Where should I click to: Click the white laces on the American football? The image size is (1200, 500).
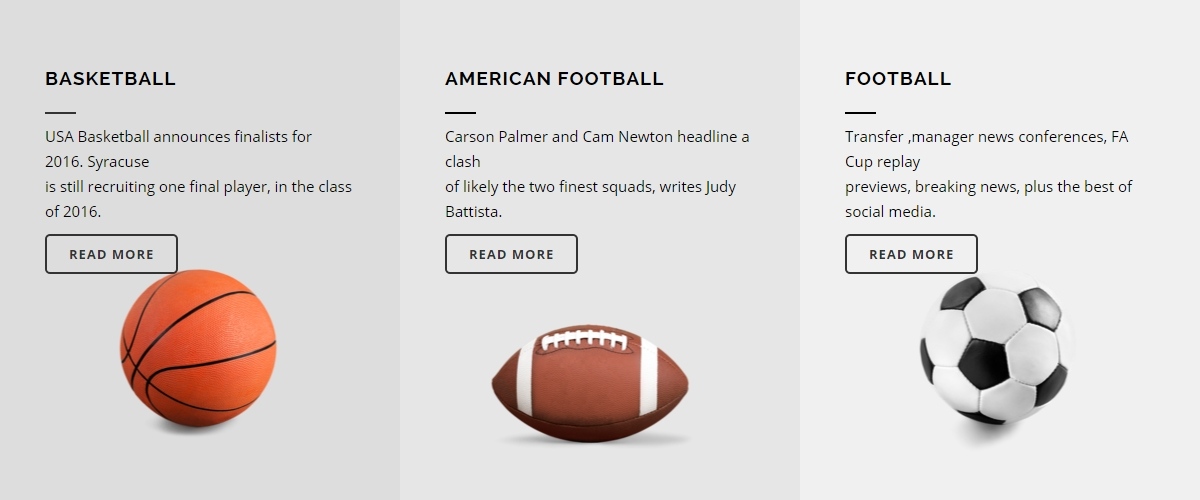click(584, 340)
